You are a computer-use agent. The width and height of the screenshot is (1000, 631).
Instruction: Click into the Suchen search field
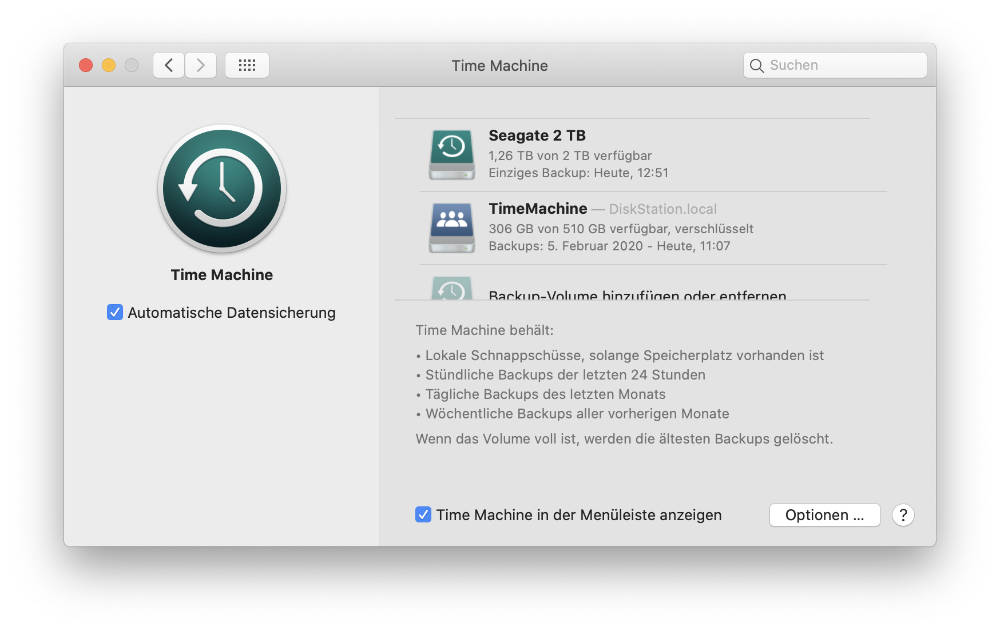coord(835,65)
